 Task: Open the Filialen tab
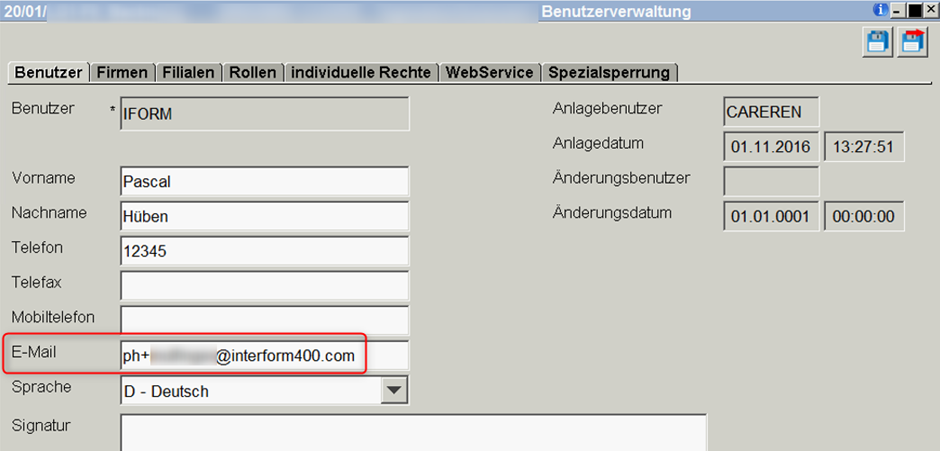click(188, 72)
